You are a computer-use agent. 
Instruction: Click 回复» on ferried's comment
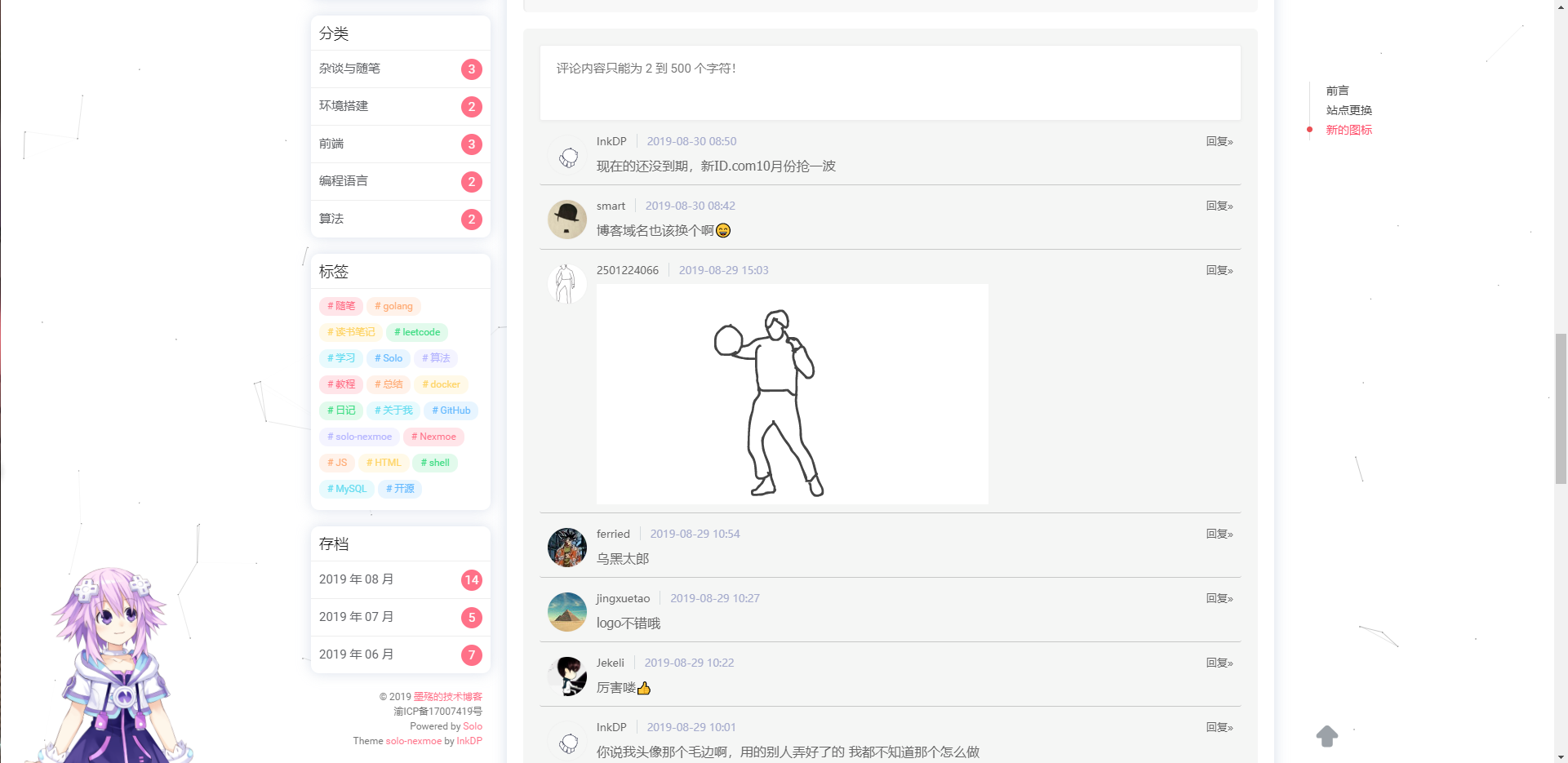pos(1218,534)
